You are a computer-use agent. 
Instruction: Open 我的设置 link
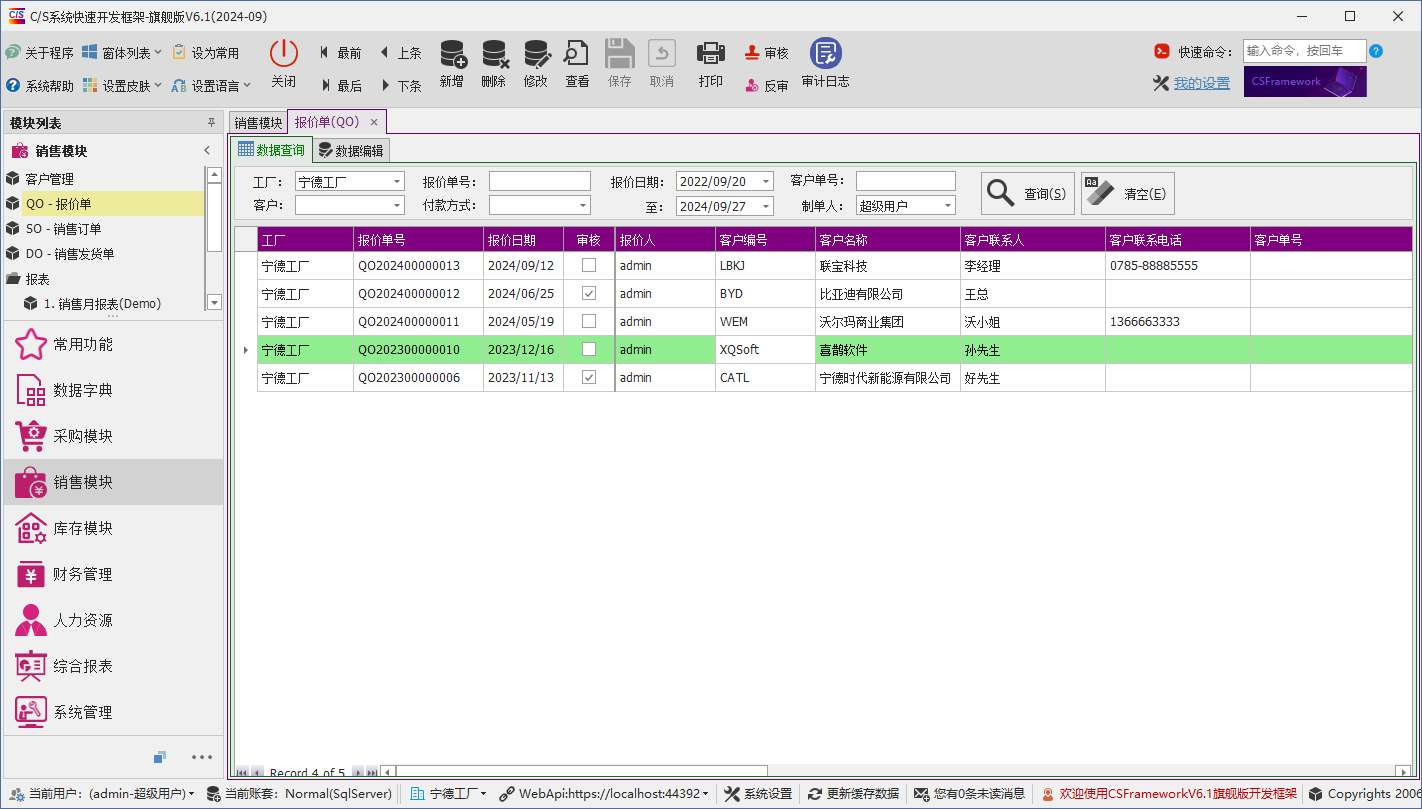(1202, 84)
